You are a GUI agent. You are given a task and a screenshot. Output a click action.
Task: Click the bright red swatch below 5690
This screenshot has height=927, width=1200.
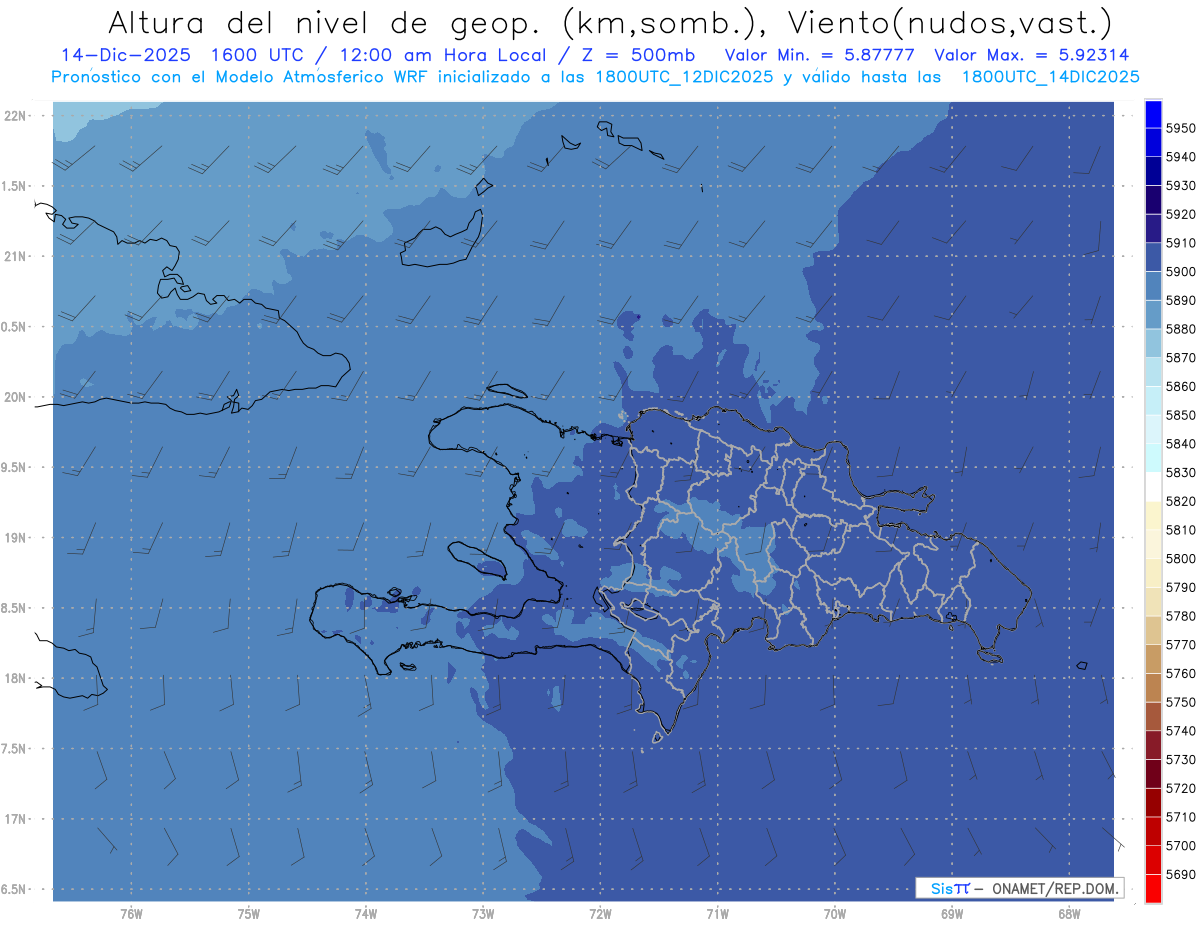(1153, 888)
